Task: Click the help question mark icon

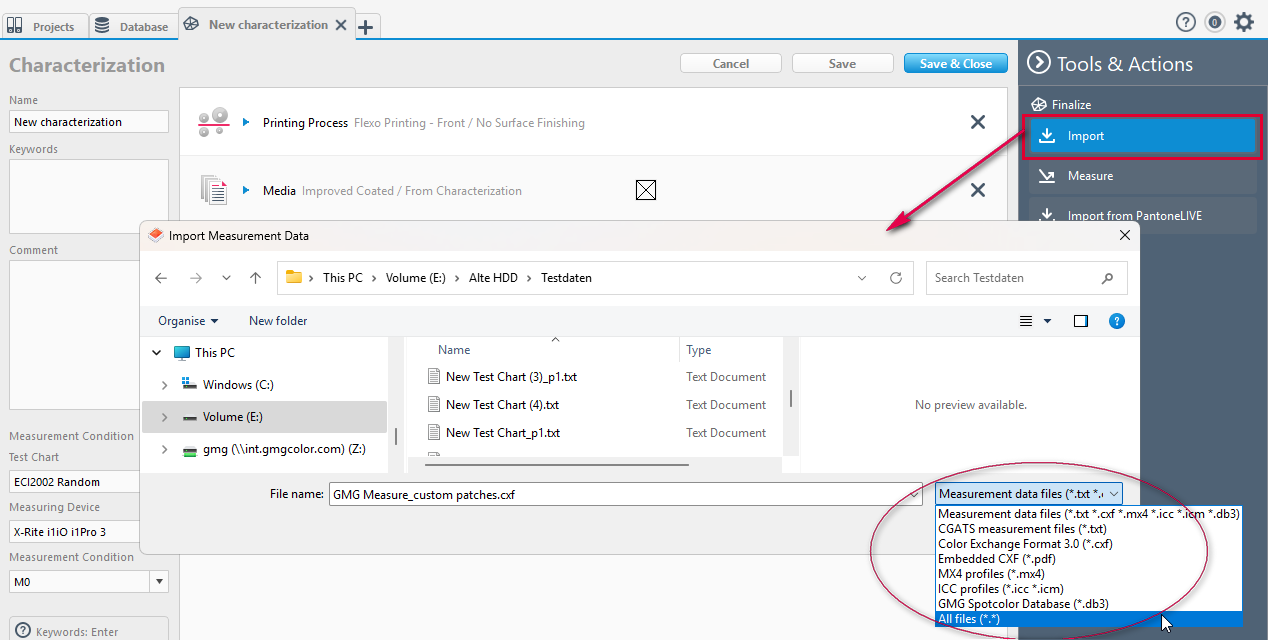Action: (1185, 22)
